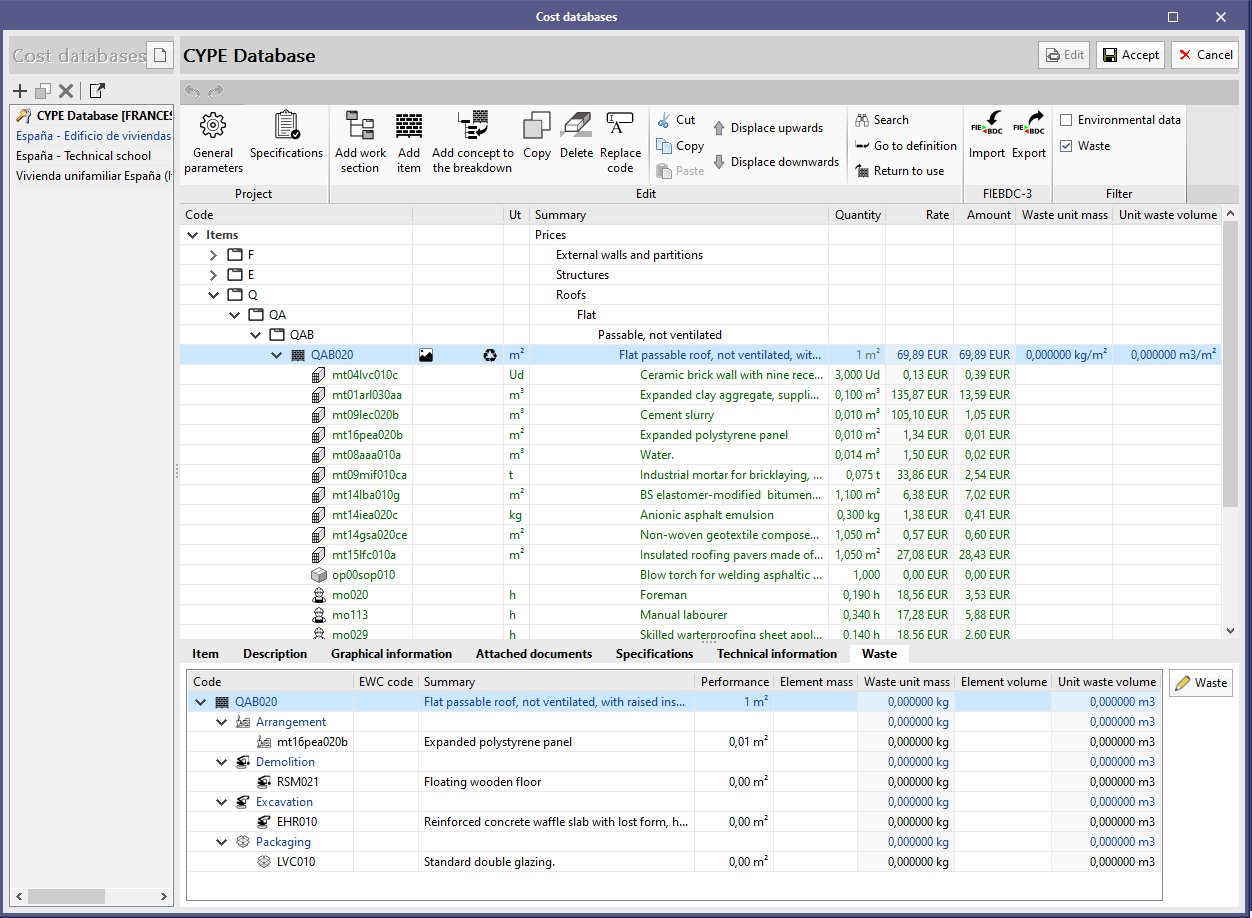Collapse the Excavation waste group

pos(221,802)
